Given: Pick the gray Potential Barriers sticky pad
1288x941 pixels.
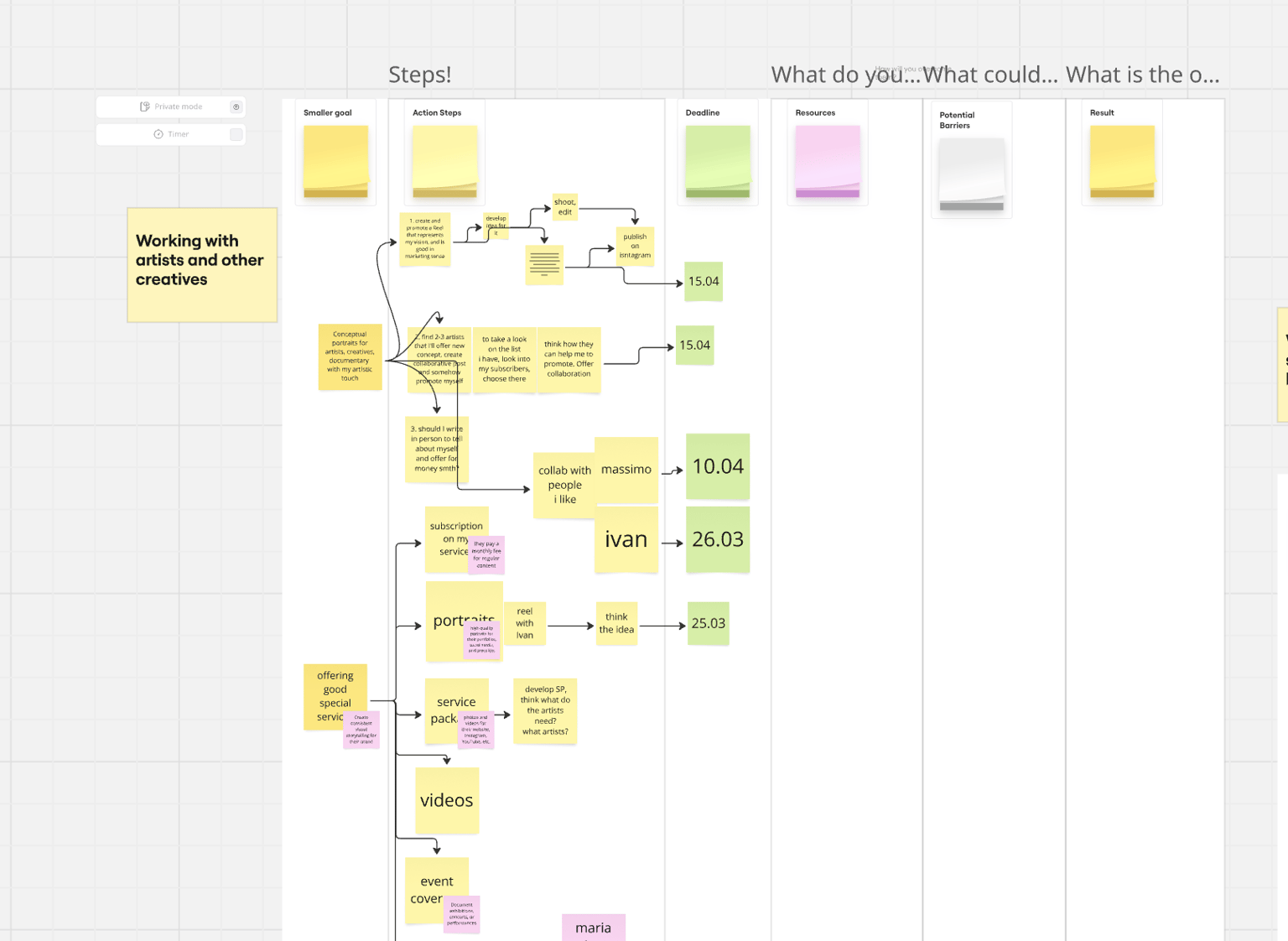Looking at the screenshot, I should pos(972,174).
